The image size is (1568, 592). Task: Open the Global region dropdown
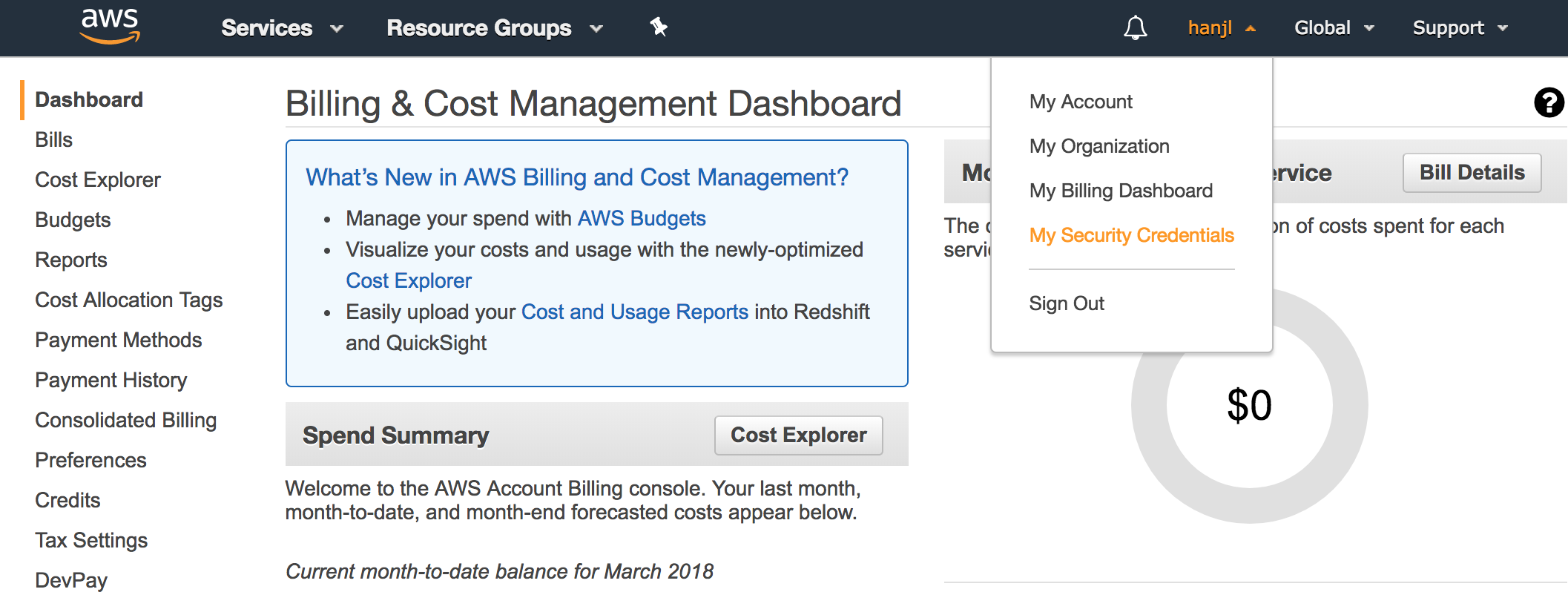(x=1334, y=28)
